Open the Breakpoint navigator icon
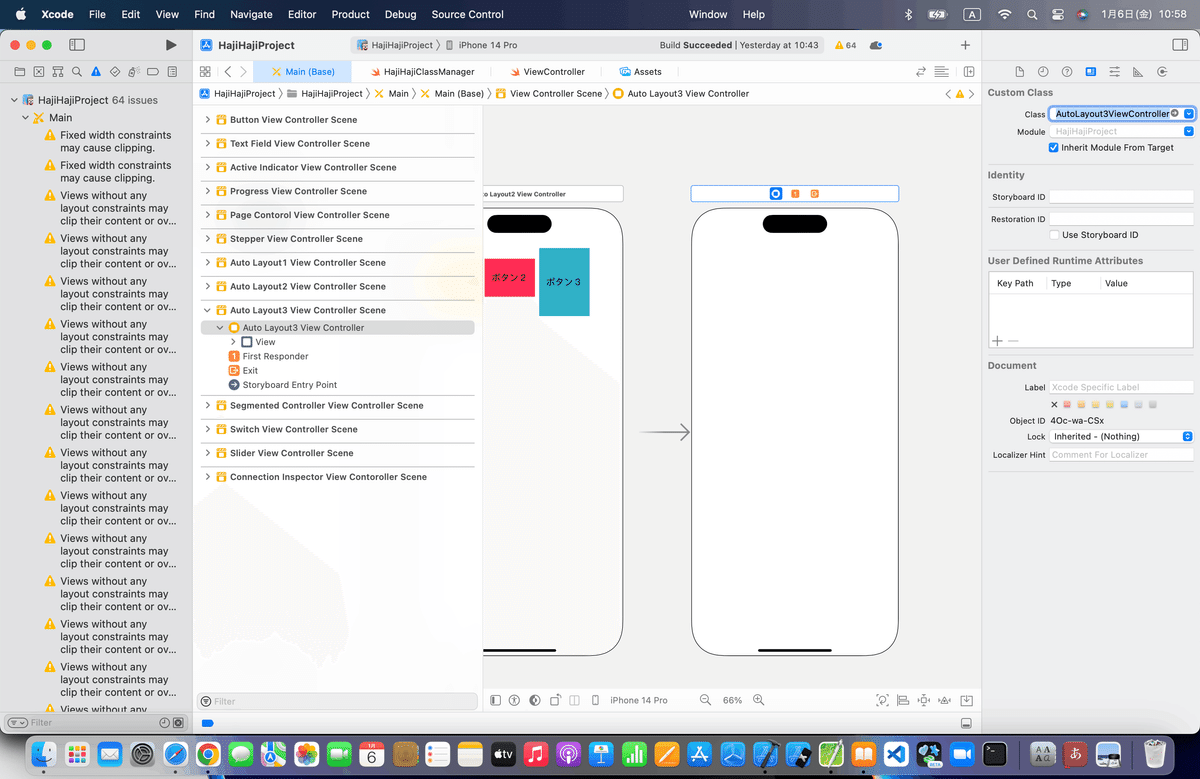1200x779 pixels. pos(154,72)
